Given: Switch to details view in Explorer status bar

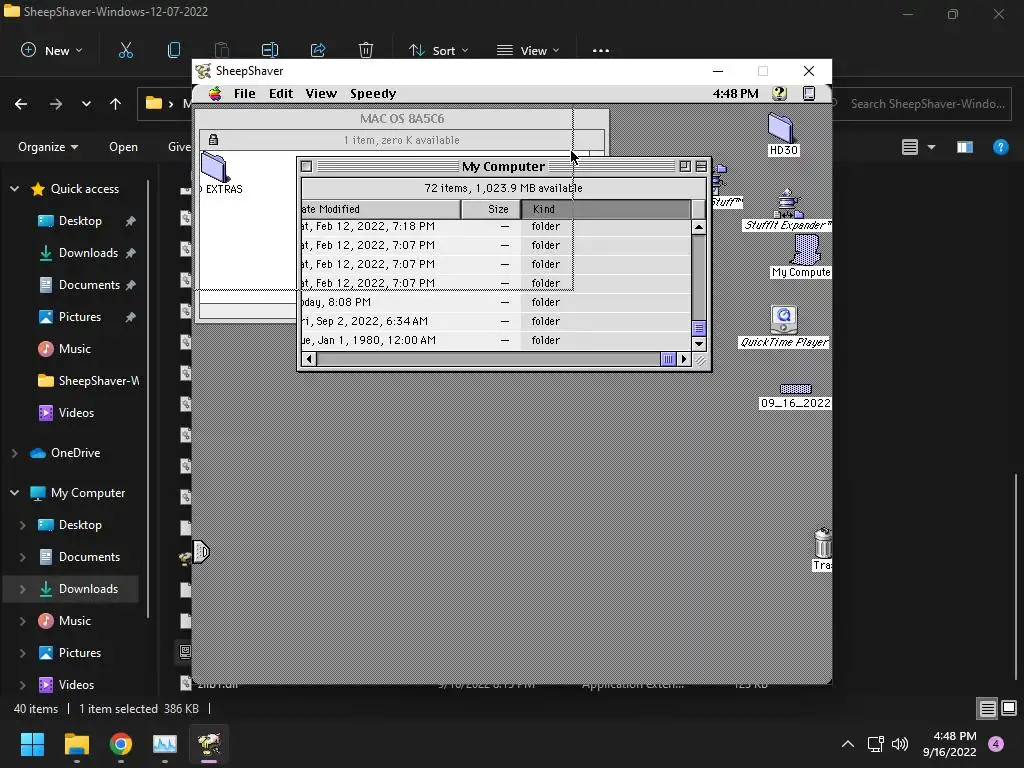Looking at the screenshot, I should [987, 708].
